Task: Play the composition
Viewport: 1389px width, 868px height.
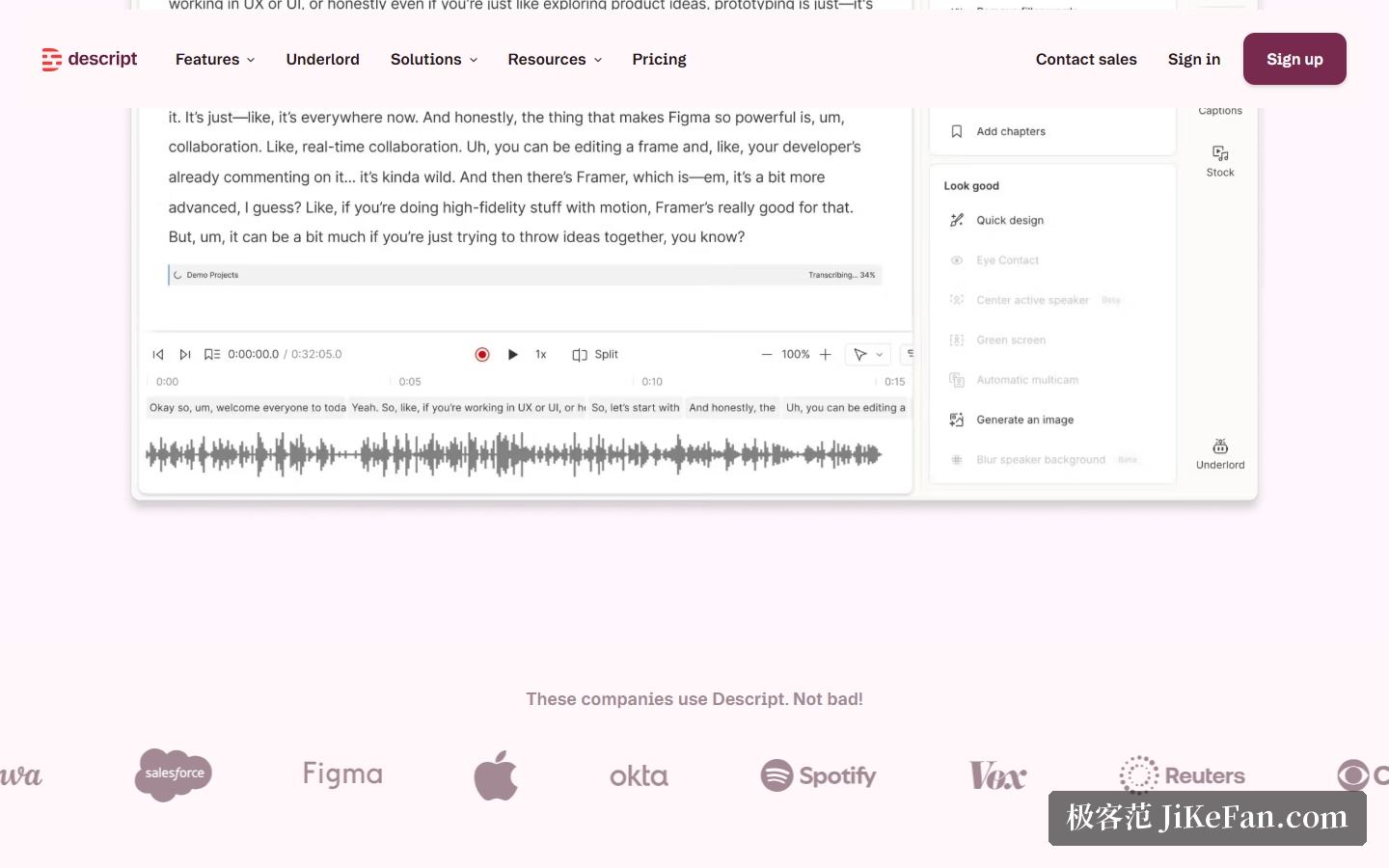Action: pyautogui.click(x=513, y=354)
